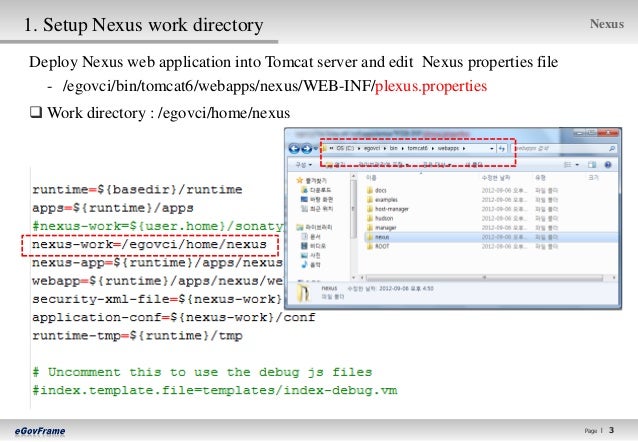Click the runtime-tmp=${runtime}/tmp line
The width and height of the screenshot is (638, 442).
tap(137, 335)
